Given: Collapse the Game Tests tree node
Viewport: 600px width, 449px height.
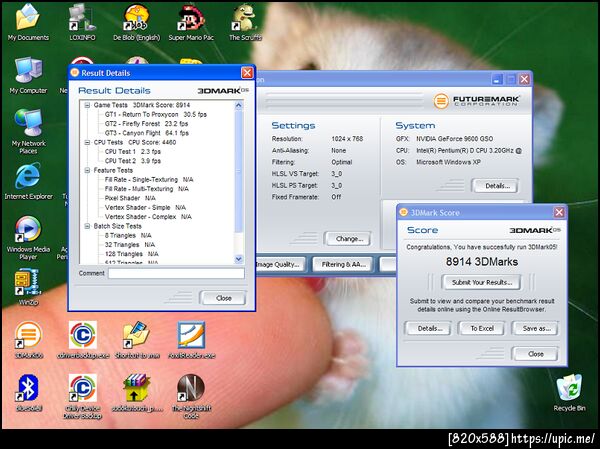Looking at the screenshot, I should tap(88, 105).
